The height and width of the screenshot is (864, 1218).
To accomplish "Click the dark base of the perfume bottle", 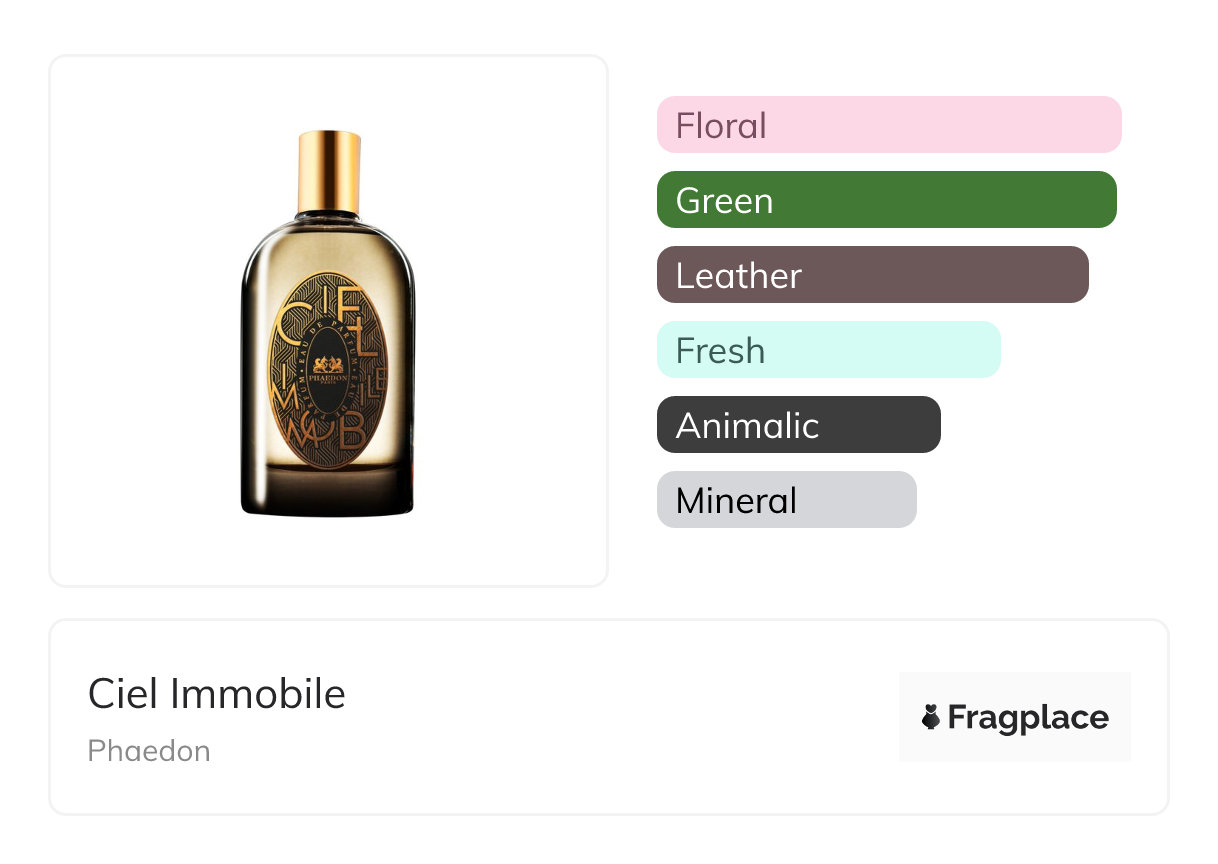I will click(x=328, y=495).
